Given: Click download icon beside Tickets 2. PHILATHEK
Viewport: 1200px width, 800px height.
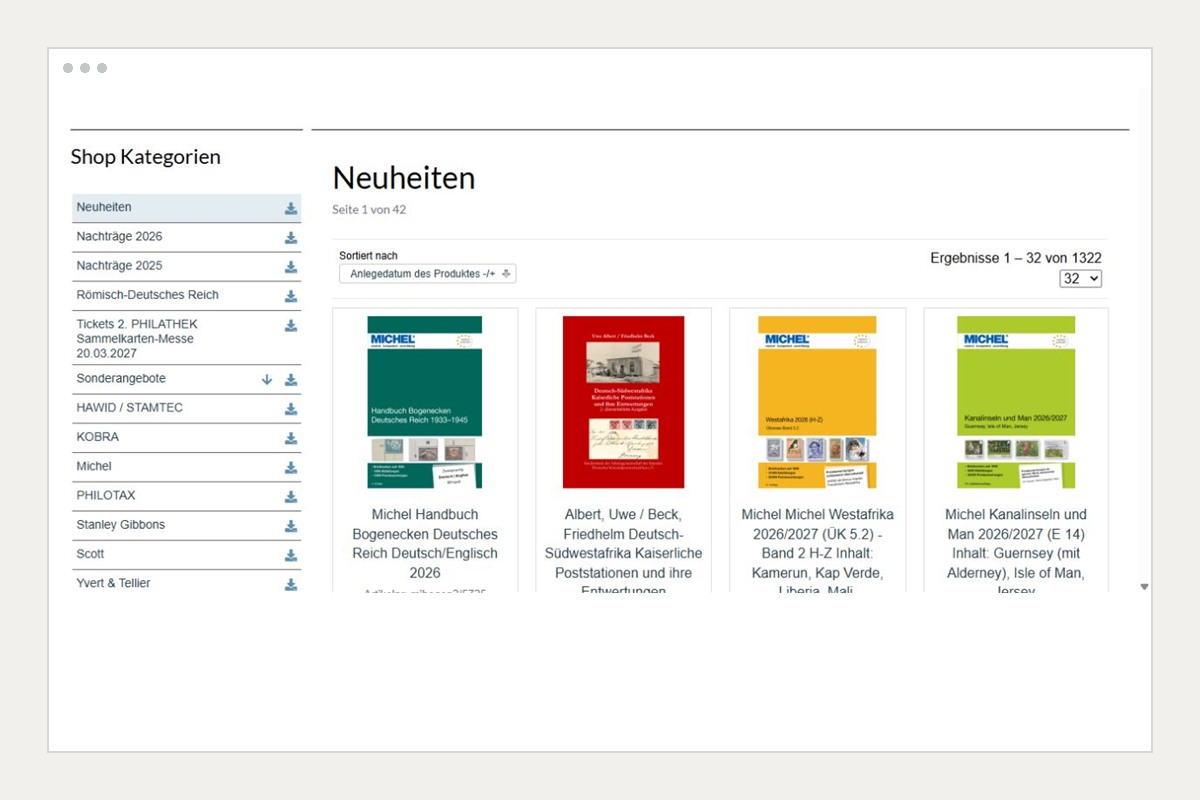Looking at the screenshot, I should coord(291,325).
